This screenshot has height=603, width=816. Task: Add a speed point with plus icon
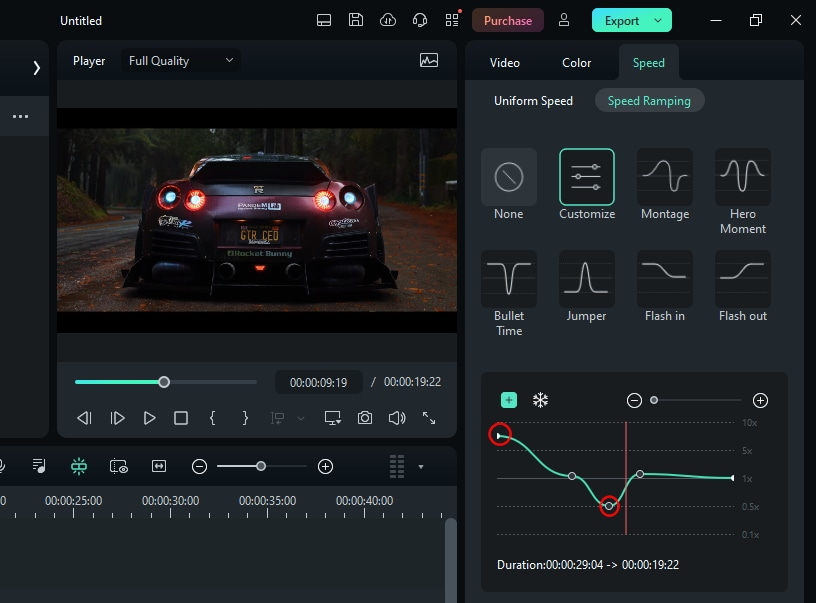point(509,401)
